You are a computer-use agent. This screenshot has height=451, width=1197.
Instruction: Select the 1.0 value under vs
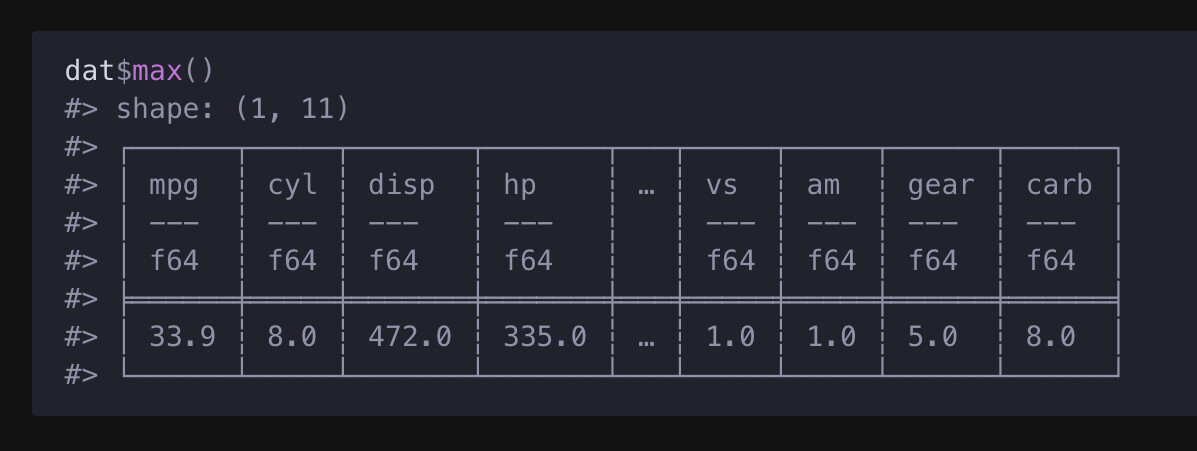pos(731,337)
